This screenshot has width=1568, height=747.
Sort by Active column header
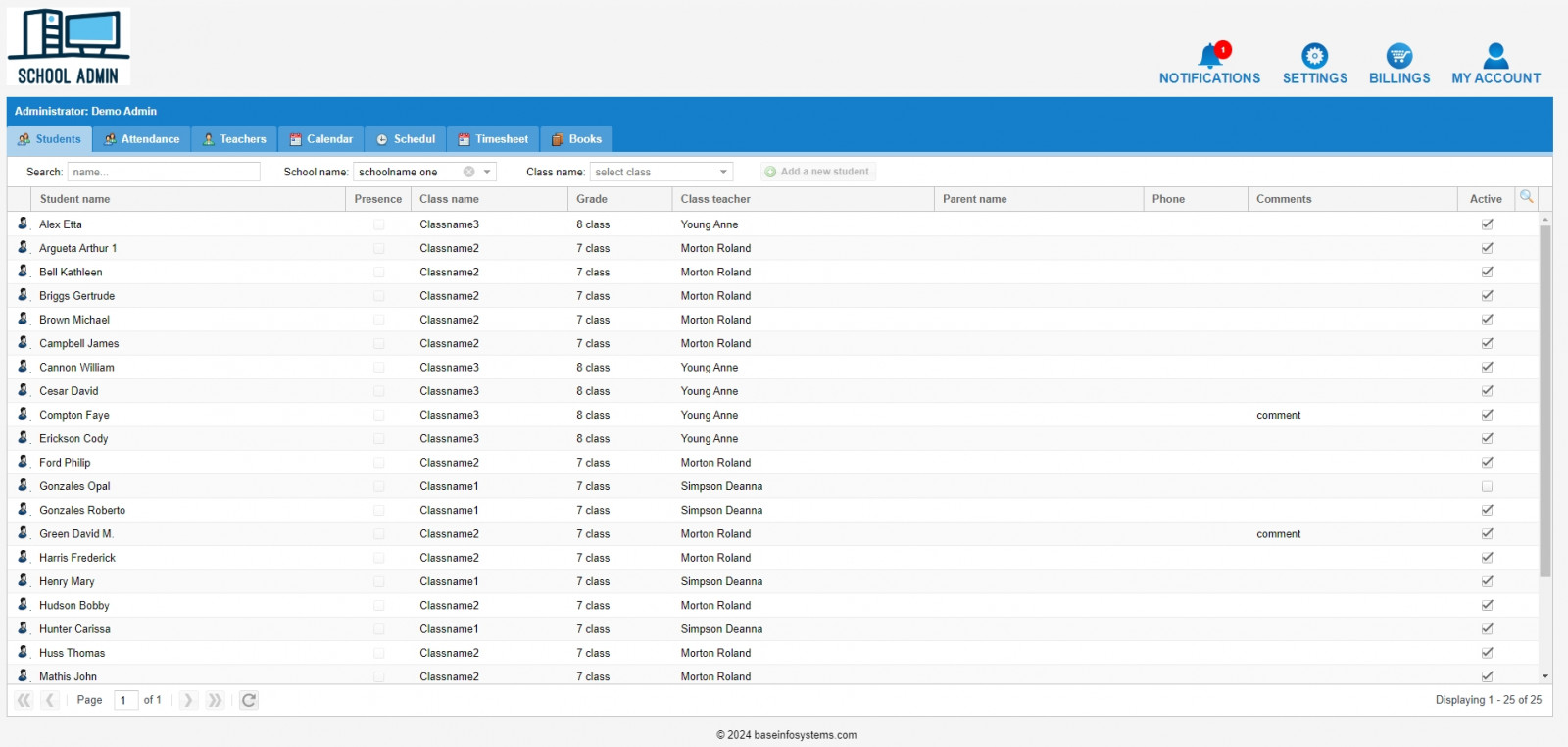[1486, 199]
